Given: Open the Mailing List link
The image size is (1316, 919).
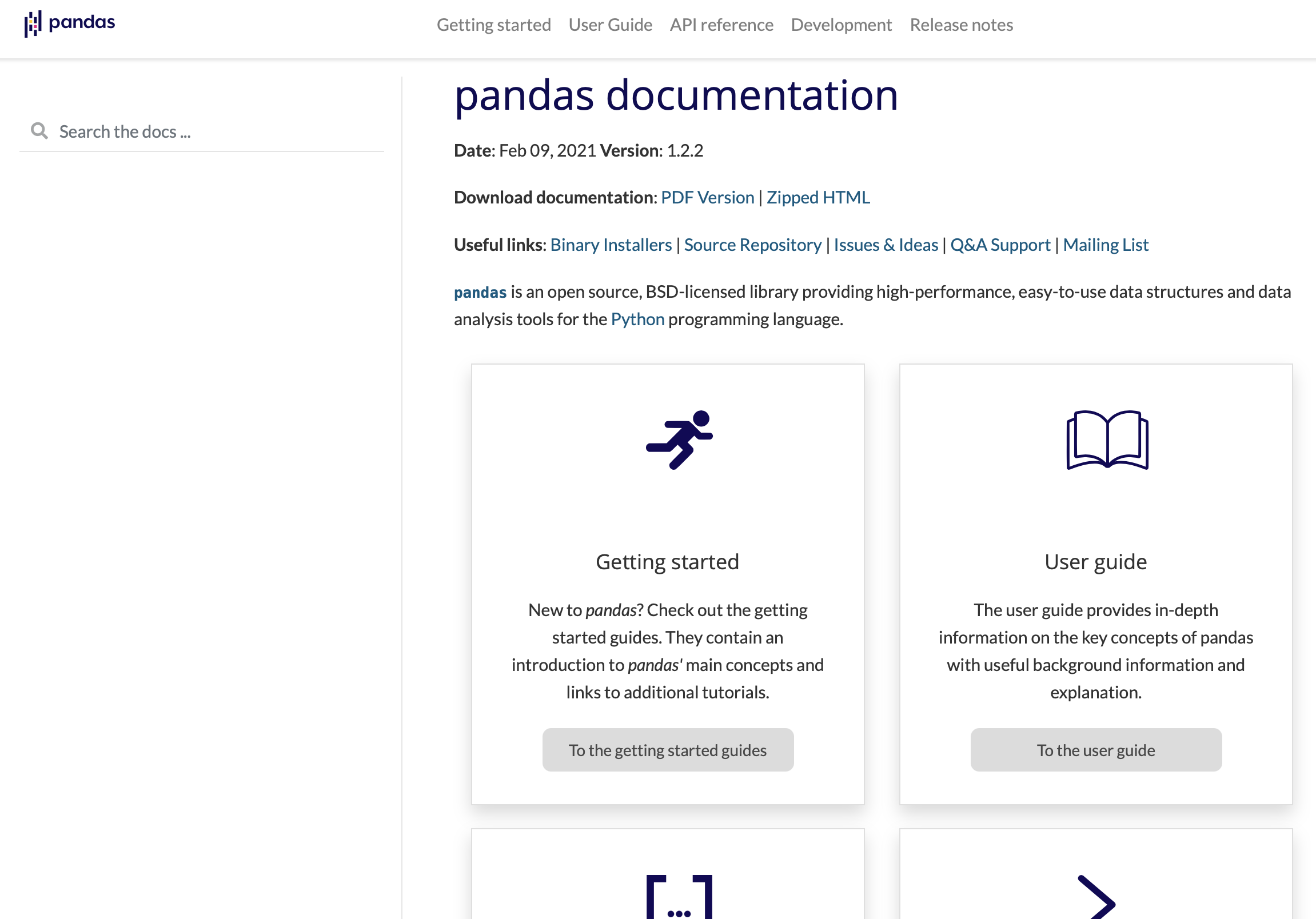Looking at the screenshot, I should coord(1106,245).
